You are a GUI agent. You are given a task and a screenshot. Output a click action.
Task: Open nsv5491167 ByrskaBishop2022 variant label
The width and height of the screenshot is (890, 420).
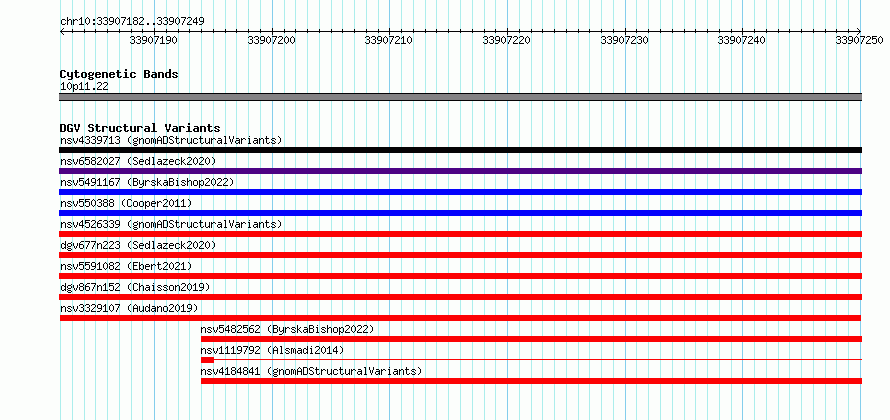pos(147,182)
